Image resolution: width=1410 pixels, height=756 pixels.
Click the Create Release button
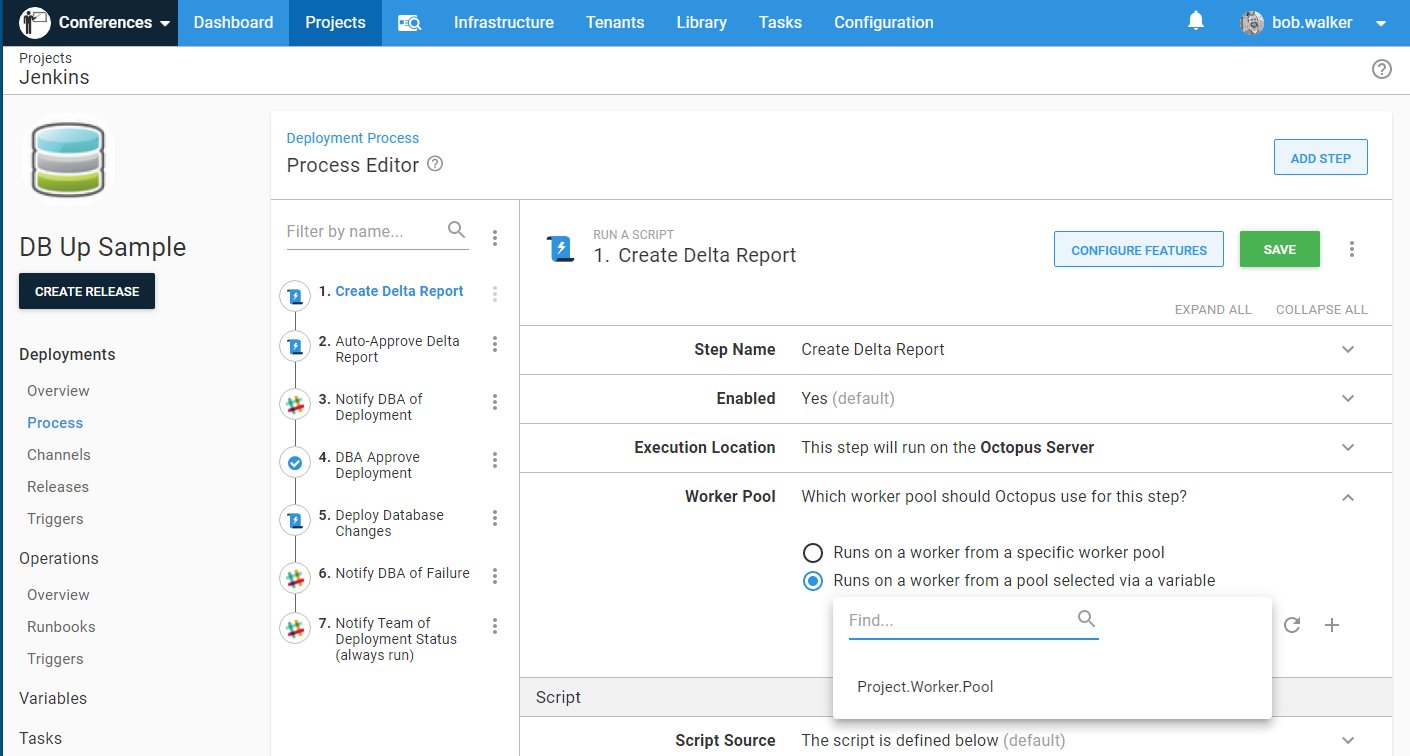click(x=87, y=291)
